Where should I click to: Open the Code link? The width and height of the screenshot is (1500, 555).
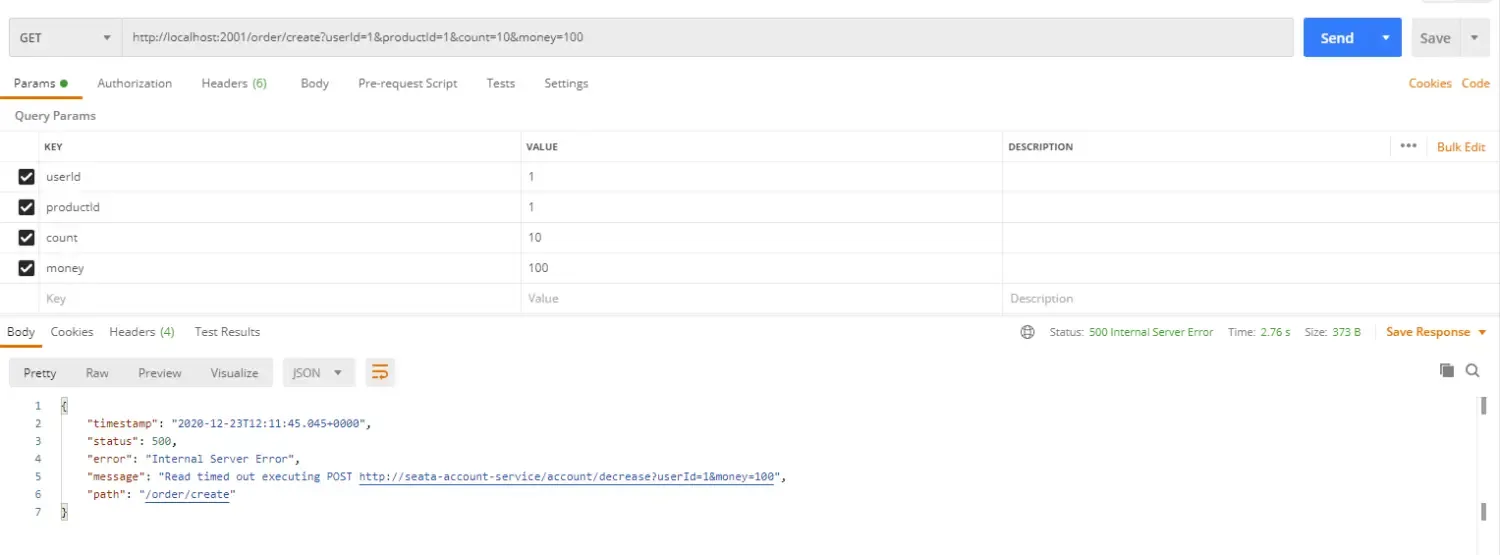(1476, 83)
